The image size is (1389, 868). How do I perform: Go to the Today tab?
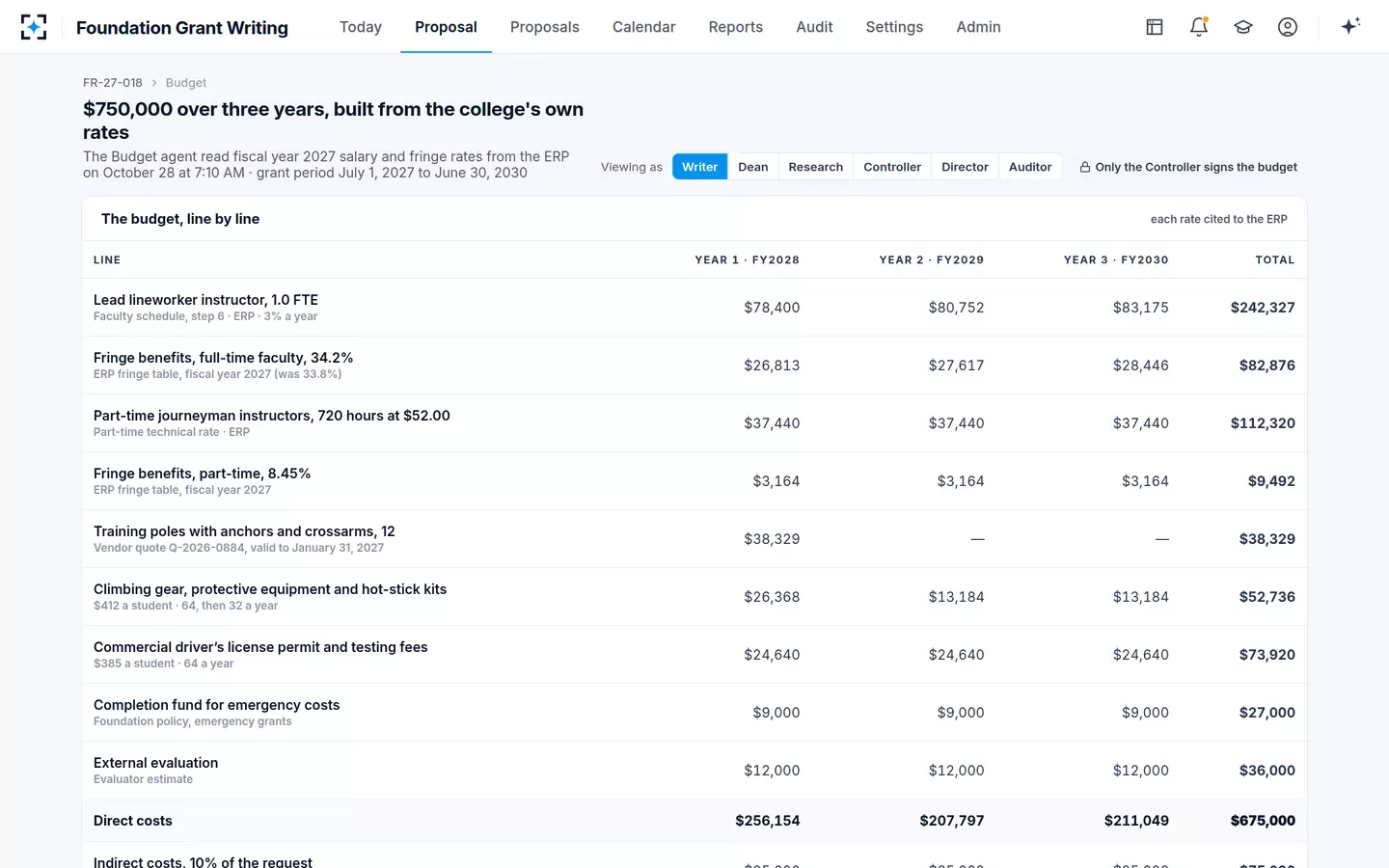tap(361, 27)
